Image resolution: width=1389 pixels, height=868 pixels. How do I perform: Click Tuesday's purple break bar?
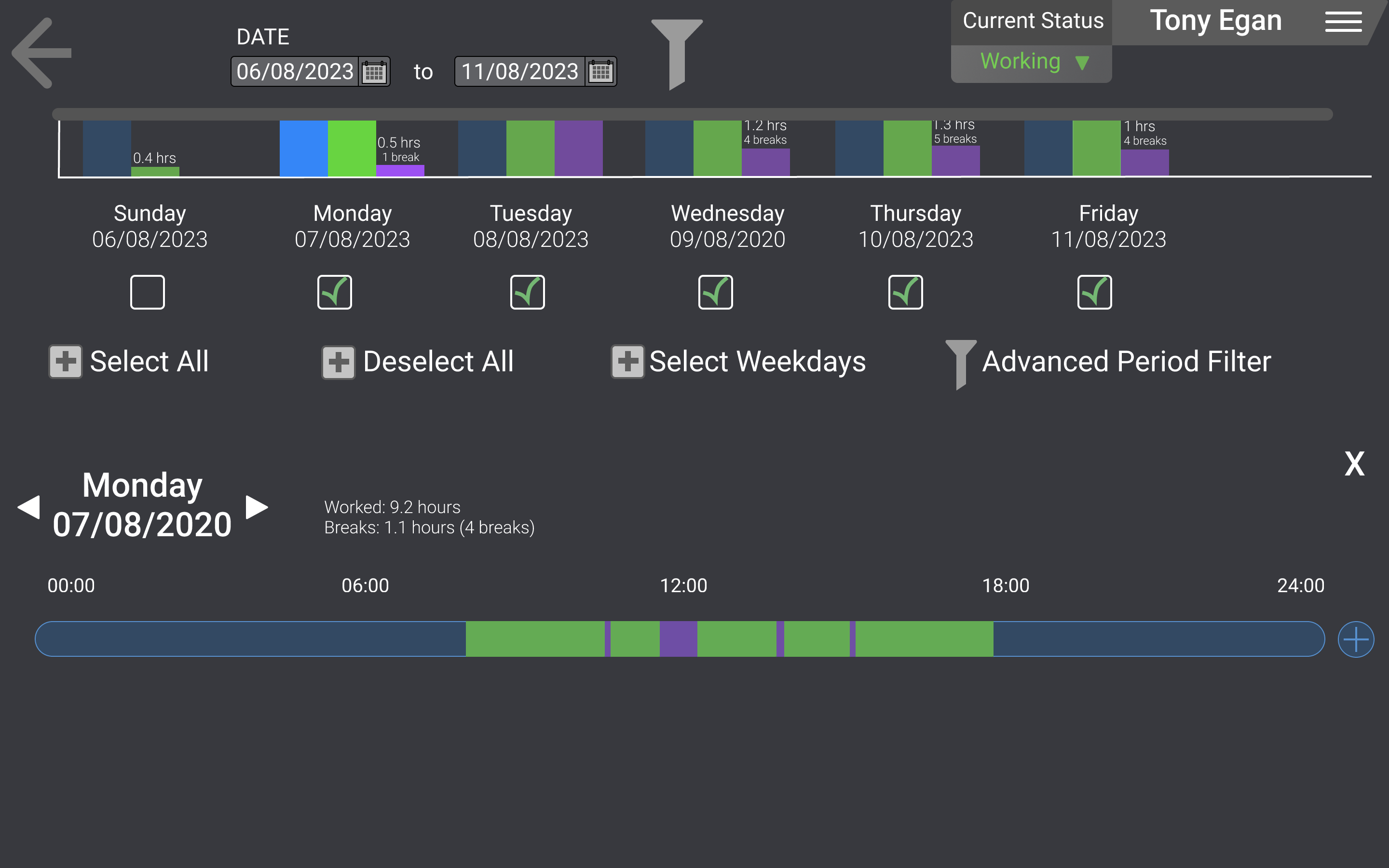[579, 148]
